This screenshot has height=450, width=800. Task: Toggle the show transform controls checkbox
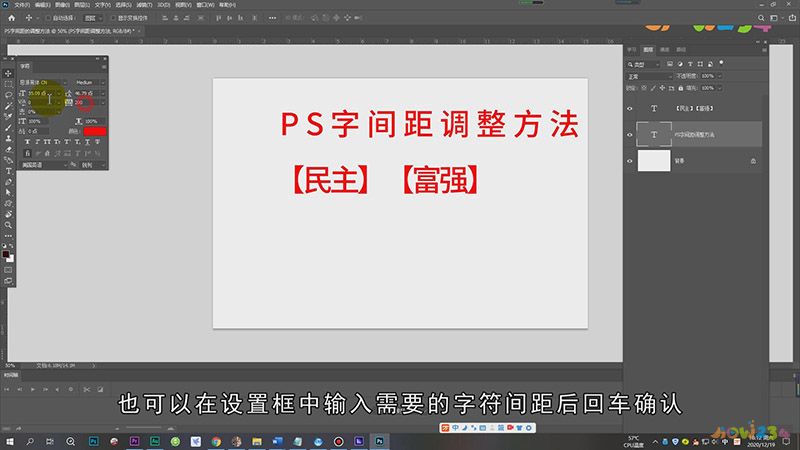pos(113,18)
